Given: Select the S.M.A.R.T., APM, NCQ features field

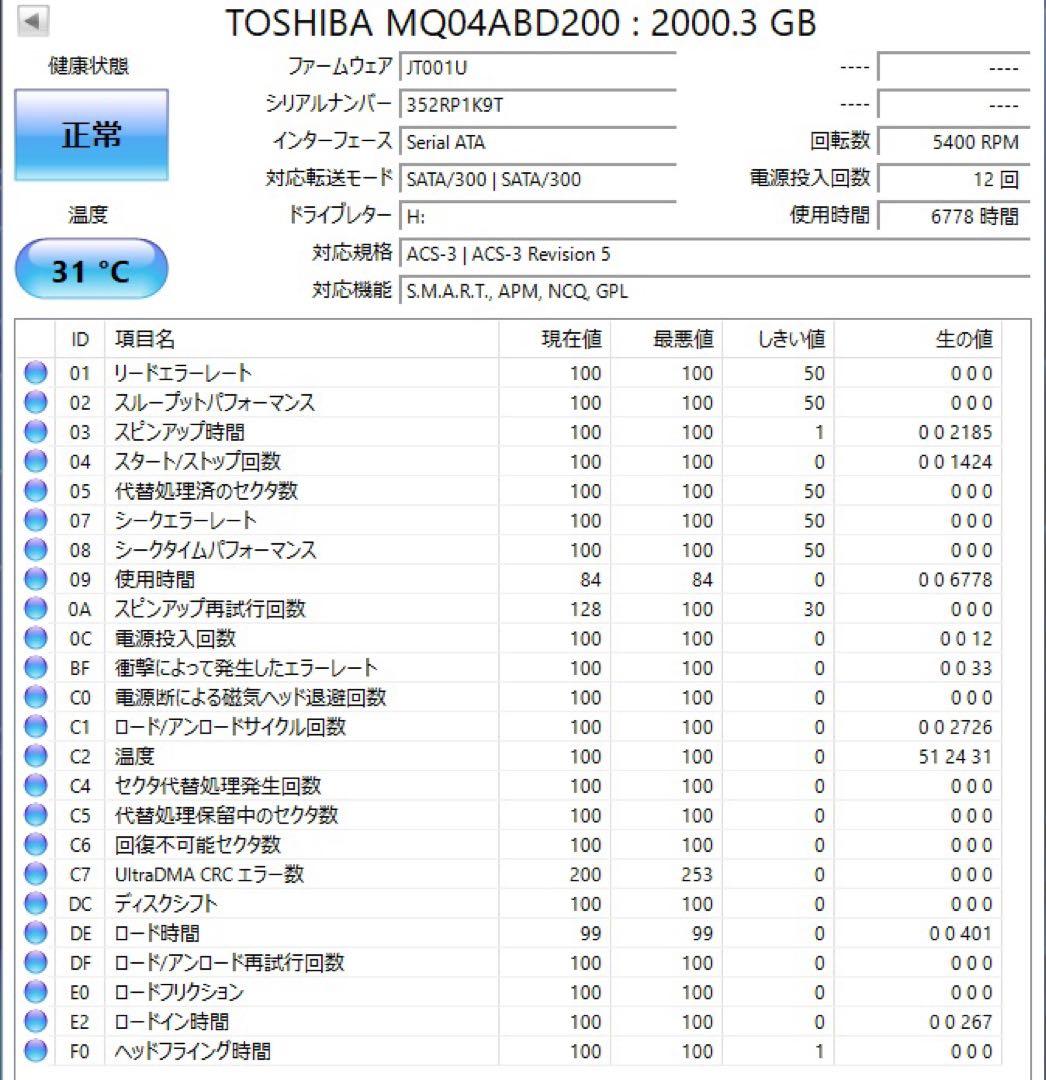Looking at the screenshot, I should [x=715, y=291].
